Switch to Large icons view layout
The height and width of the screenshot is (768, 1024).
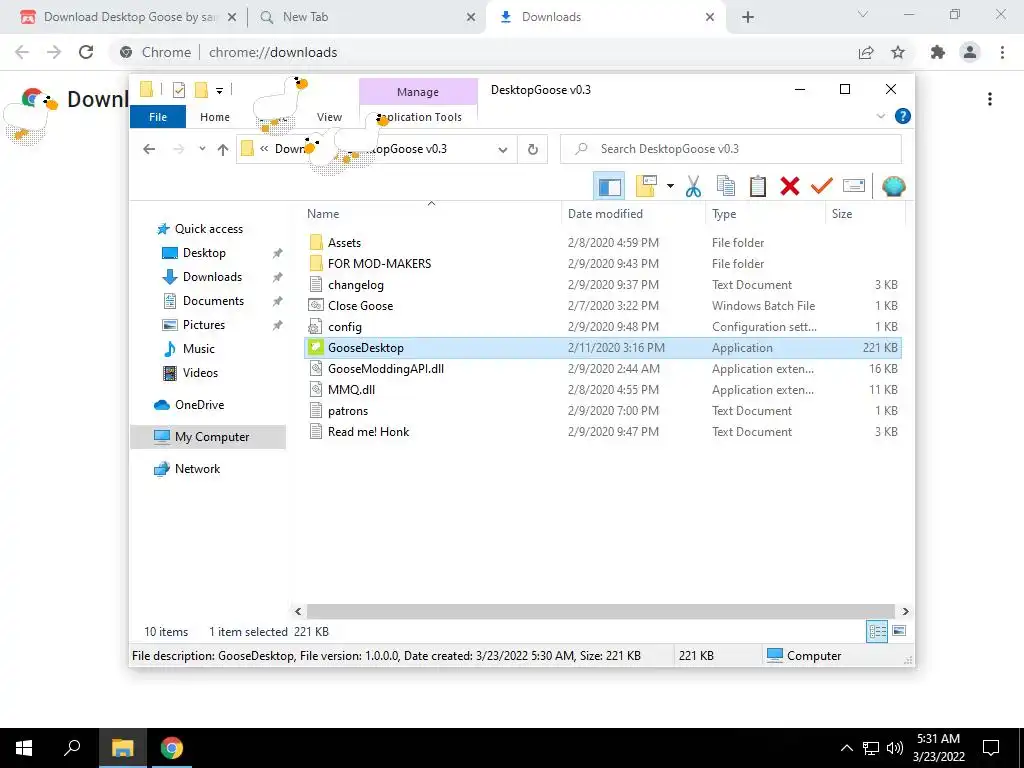[899, 631]
